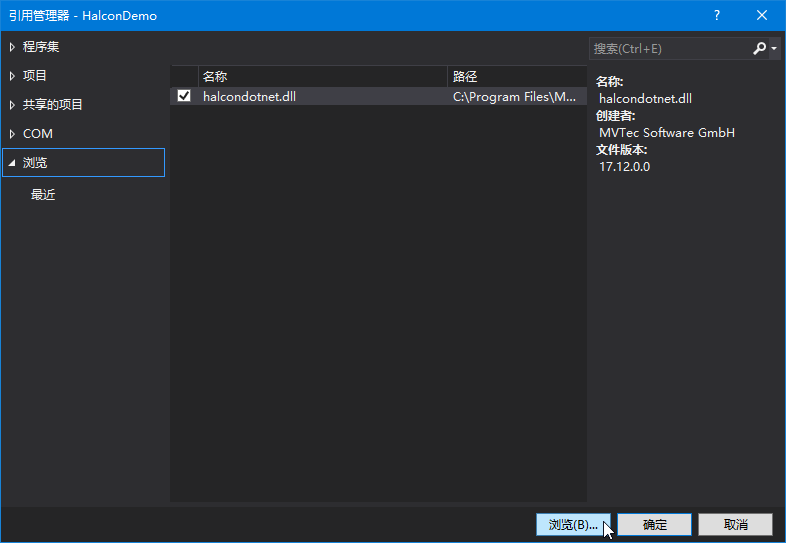Open the search options dropdown arrow
This screenshot has width=786, height=543.
774,49
